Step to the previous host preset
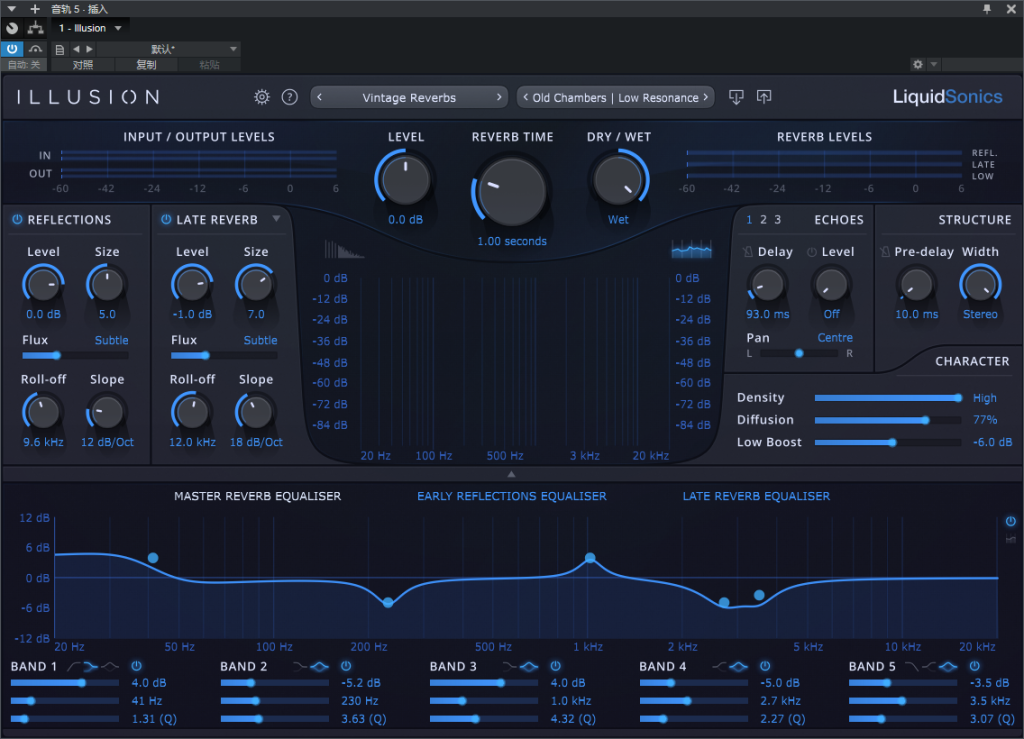Viewport: 1024px width, 739px height. 76,49
